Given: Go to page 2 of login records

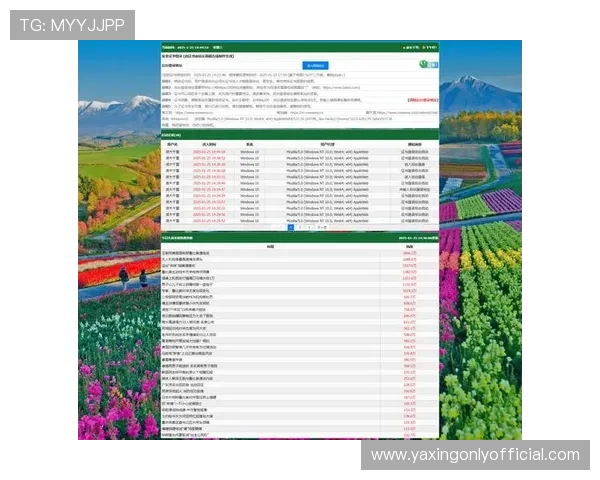Looking at the screenshot, I should [x=301, y=227].
